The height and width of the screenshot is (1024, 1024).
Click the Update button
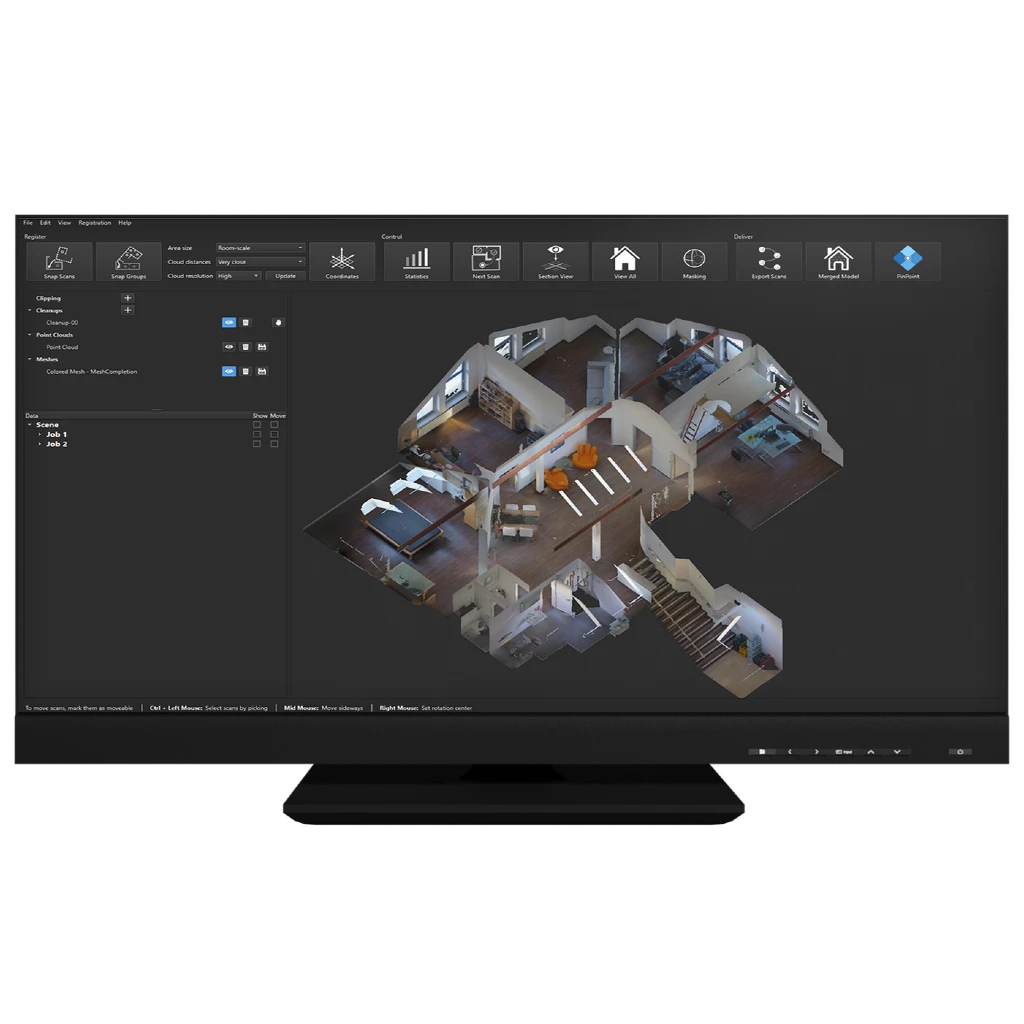(x=285, y=276)
